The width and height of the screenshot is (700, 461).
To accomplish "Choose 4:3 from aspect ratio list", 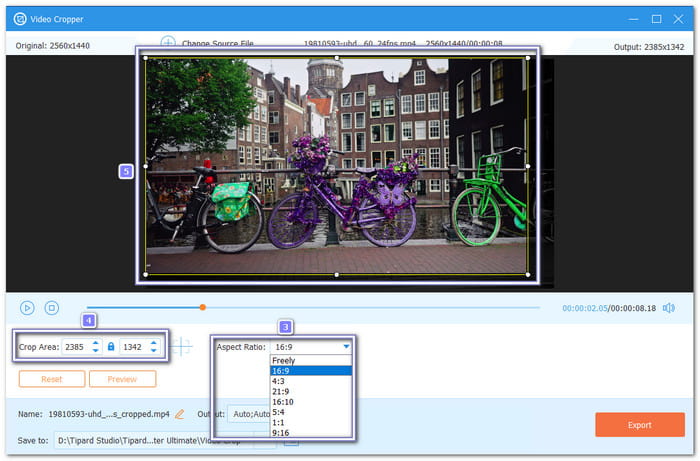I will [311, 380].
